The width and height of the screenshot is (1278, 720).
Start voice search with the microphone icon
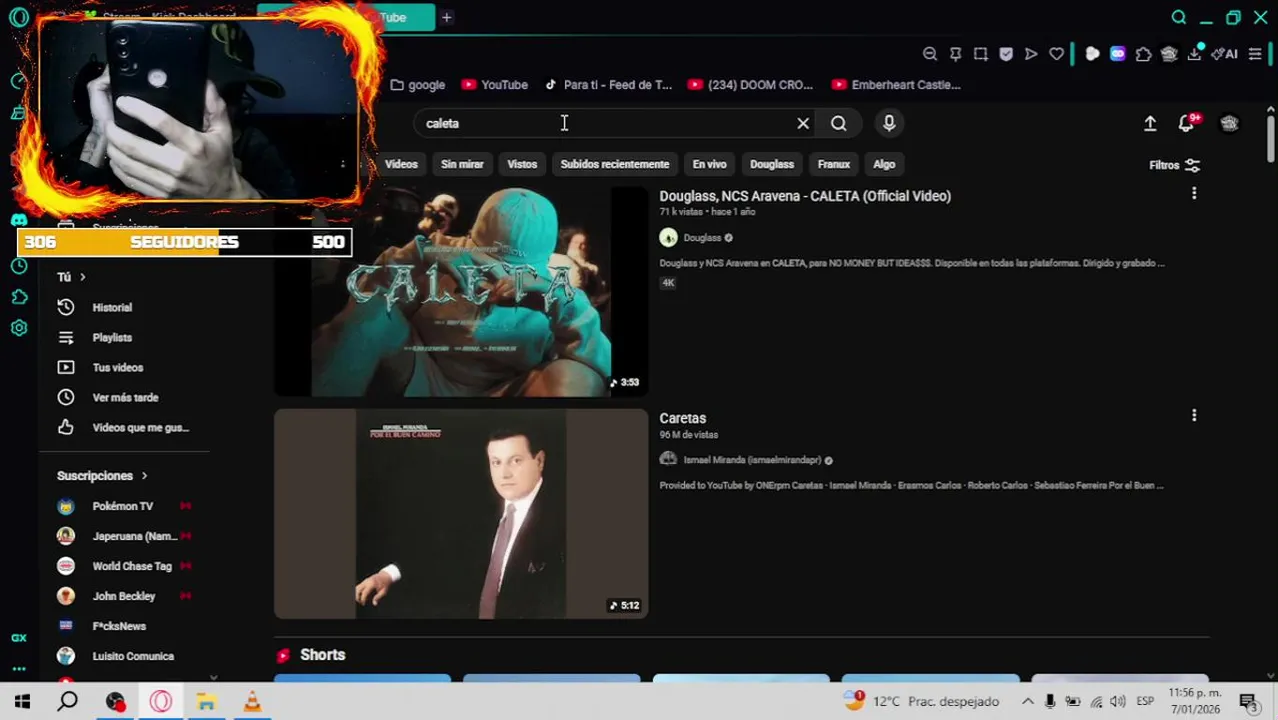[889, 123]
